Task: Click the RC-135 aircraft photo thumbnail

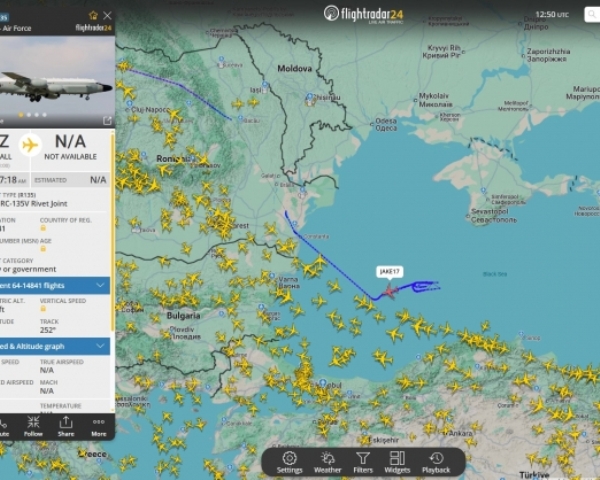Action: (57, 82)
